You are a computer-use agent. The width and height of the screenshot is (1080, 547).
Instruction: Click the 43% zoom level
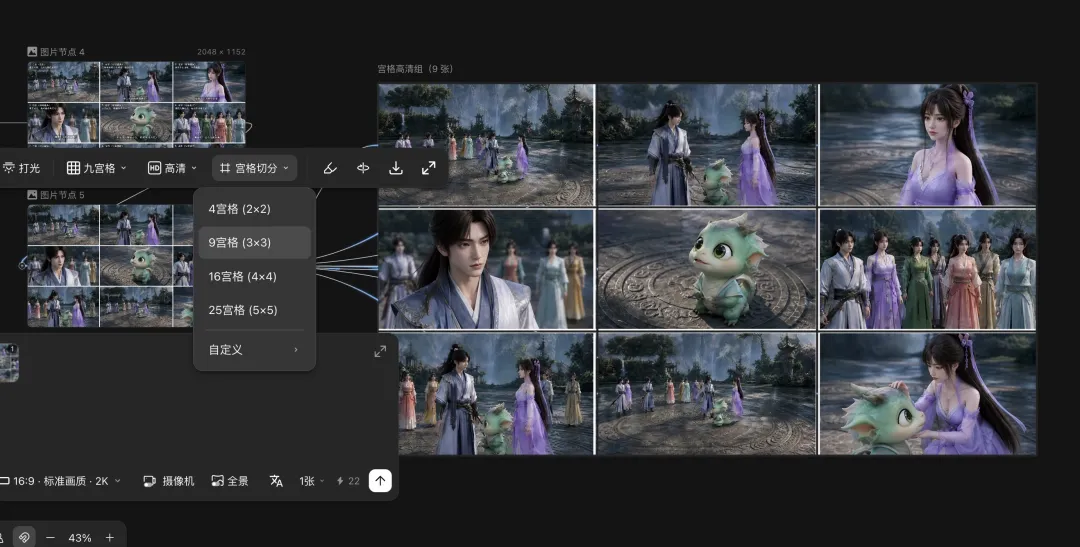(80, 537)
